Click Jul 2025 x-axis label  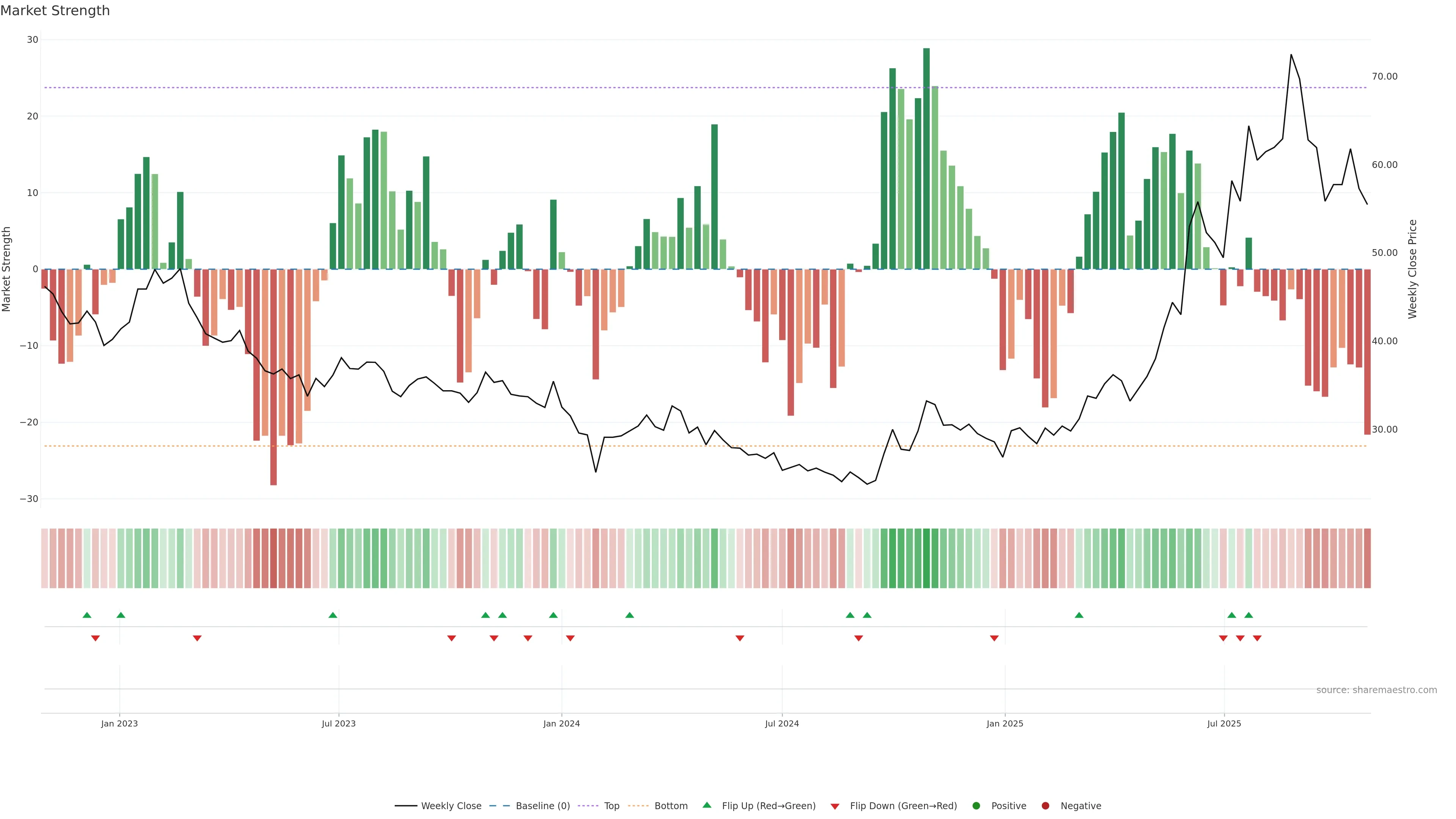(1224, 723)
